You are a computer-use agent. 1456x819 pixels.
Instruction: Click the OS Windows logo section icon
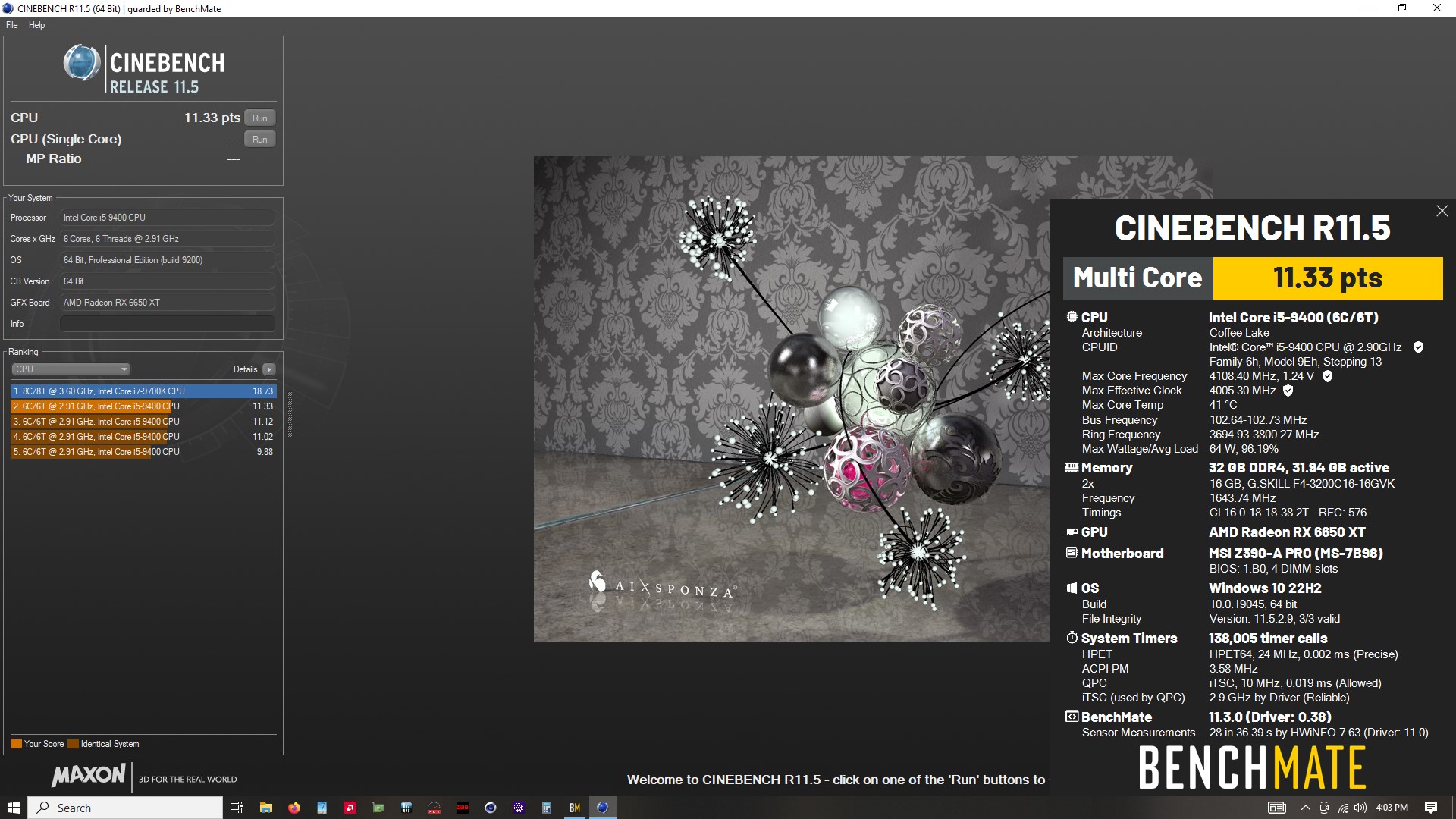click(1072, 588)
